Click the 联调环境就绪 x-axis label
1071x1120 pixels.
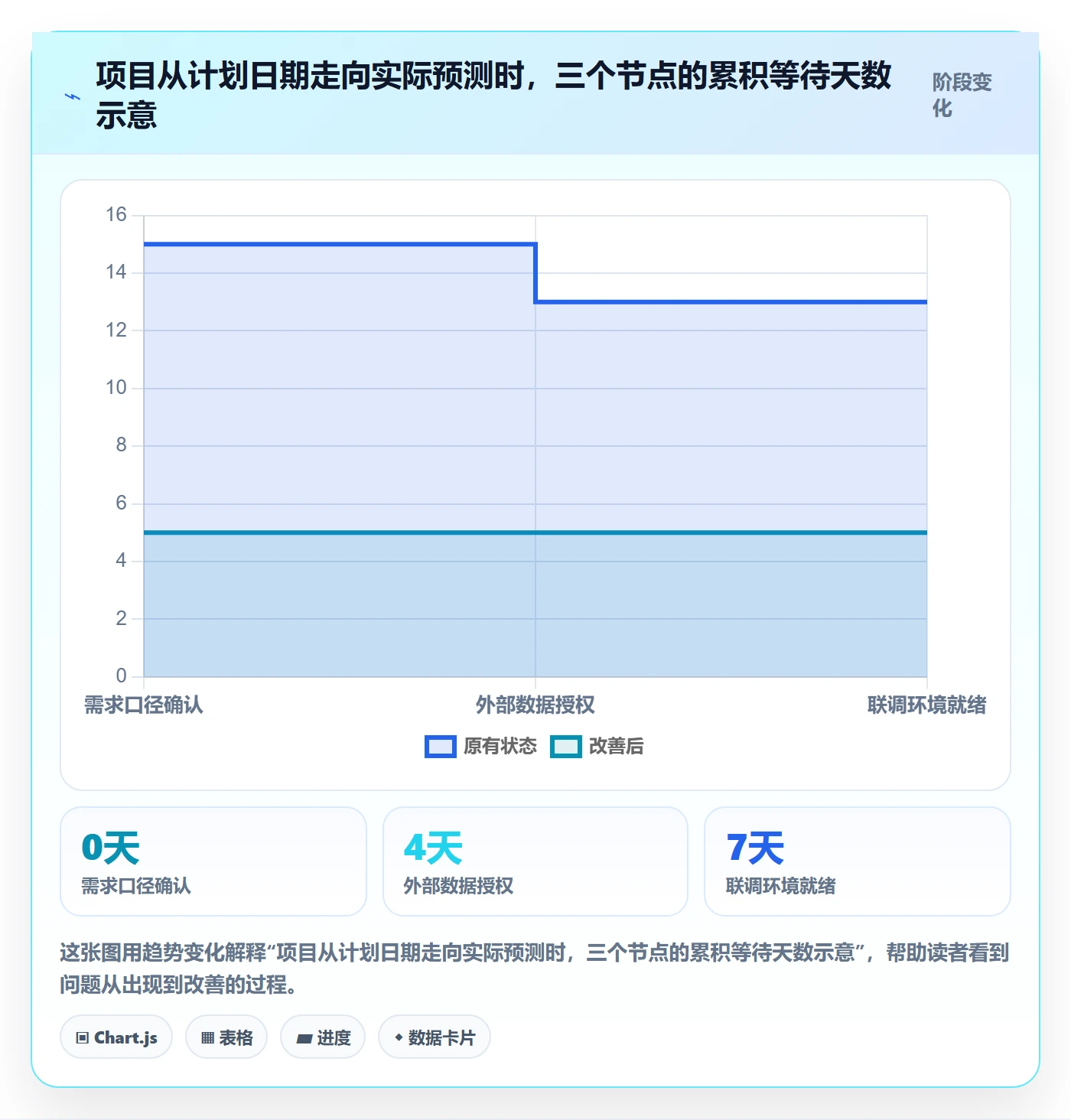point(927,705)
